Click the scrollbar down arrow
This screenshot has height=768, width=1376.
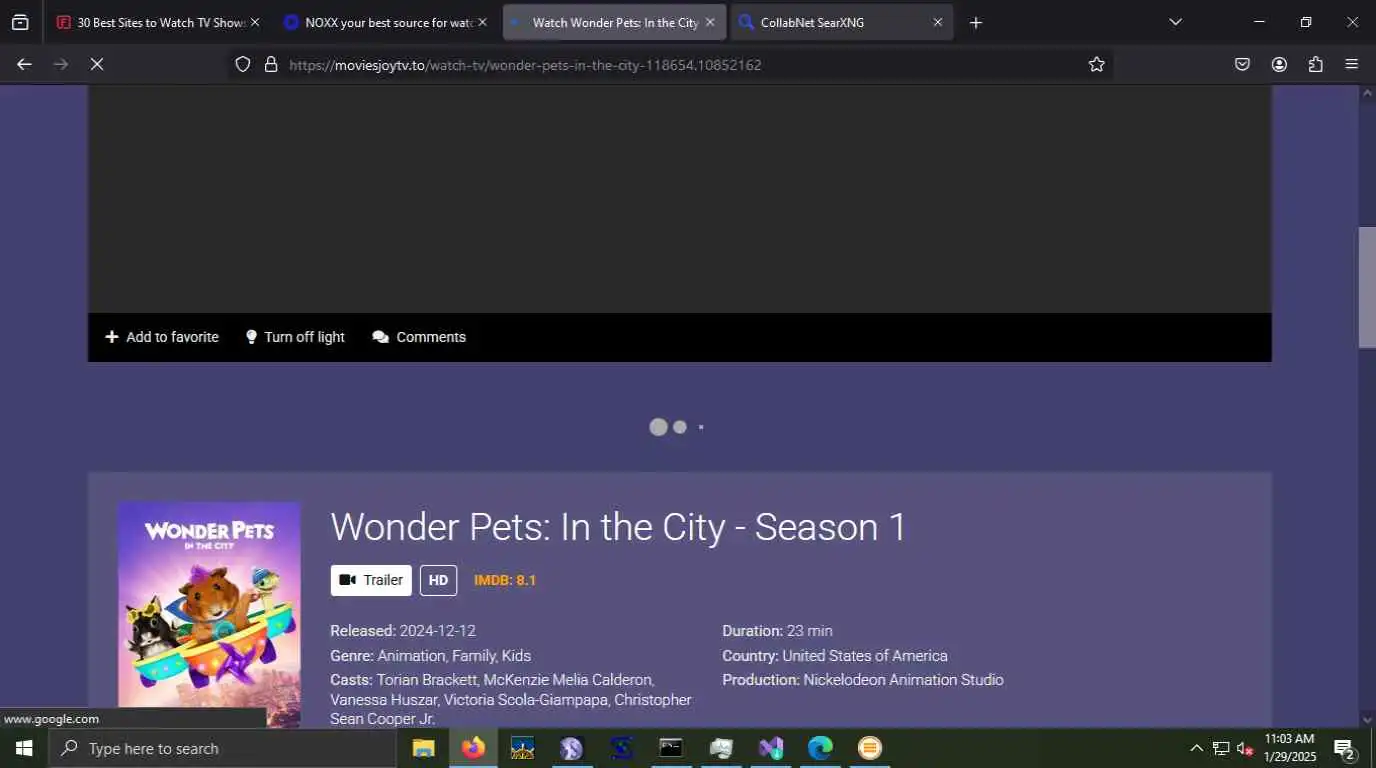[1367, 719]
